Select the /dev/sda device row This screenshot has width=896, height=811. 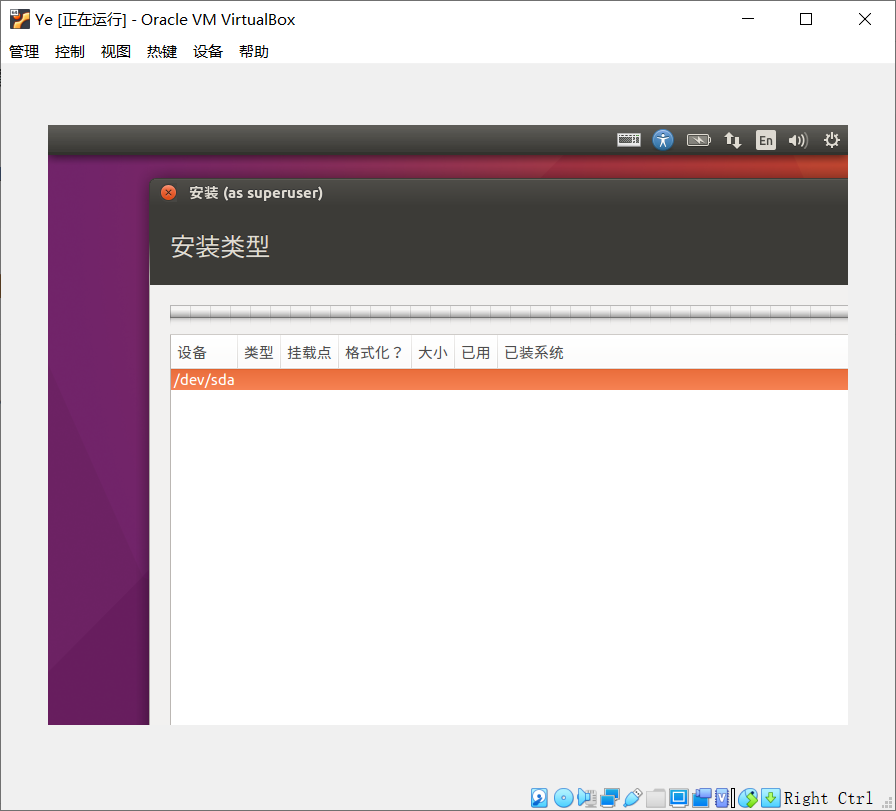[509, 379]
